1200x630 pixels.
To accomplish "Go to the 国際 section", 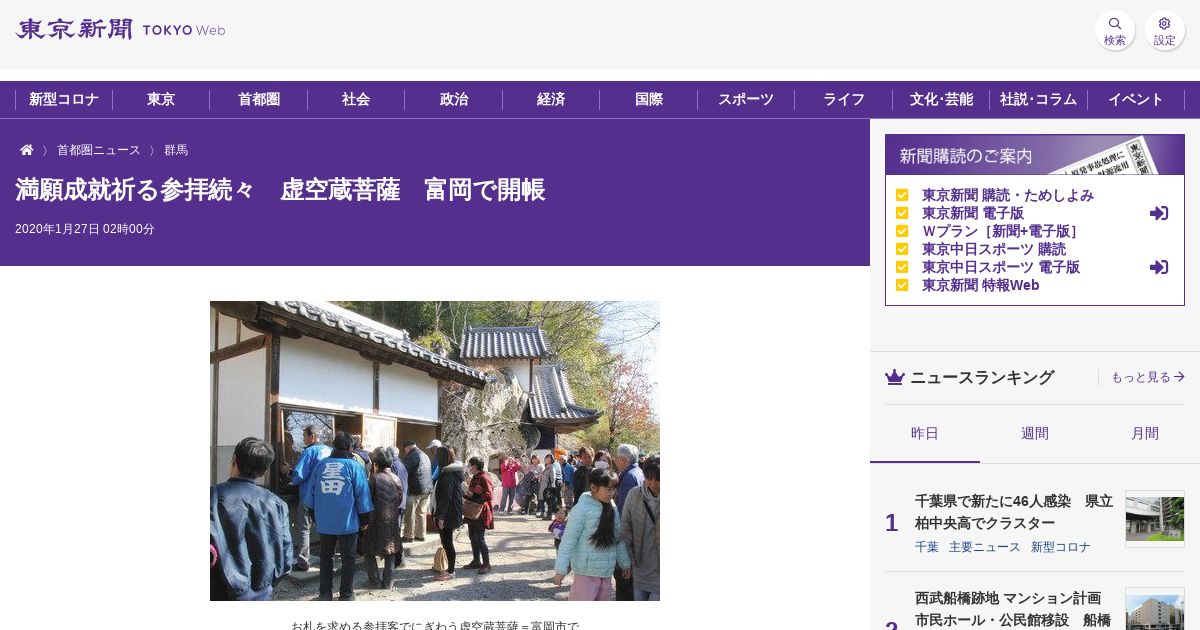I will (x=649, y=99).
